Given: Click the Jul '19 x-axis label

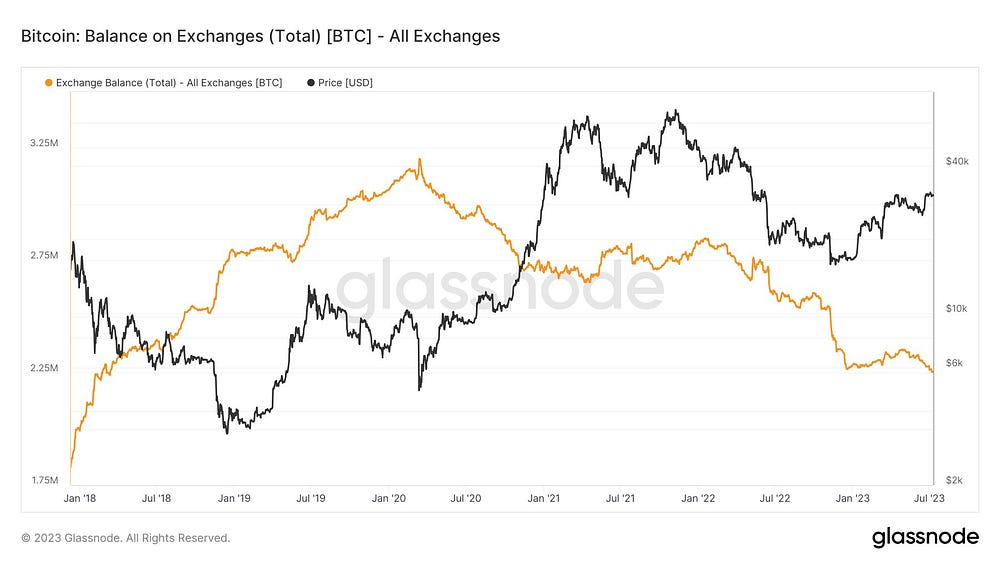Looking at the screenshot, I should 311,498.
